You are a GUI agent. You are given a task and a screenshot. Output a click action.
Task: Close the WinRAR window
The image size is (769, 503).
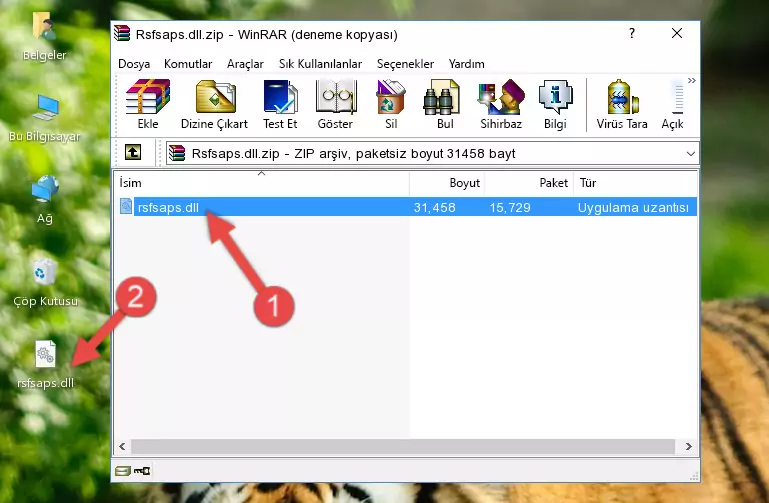tap(677, 33)
